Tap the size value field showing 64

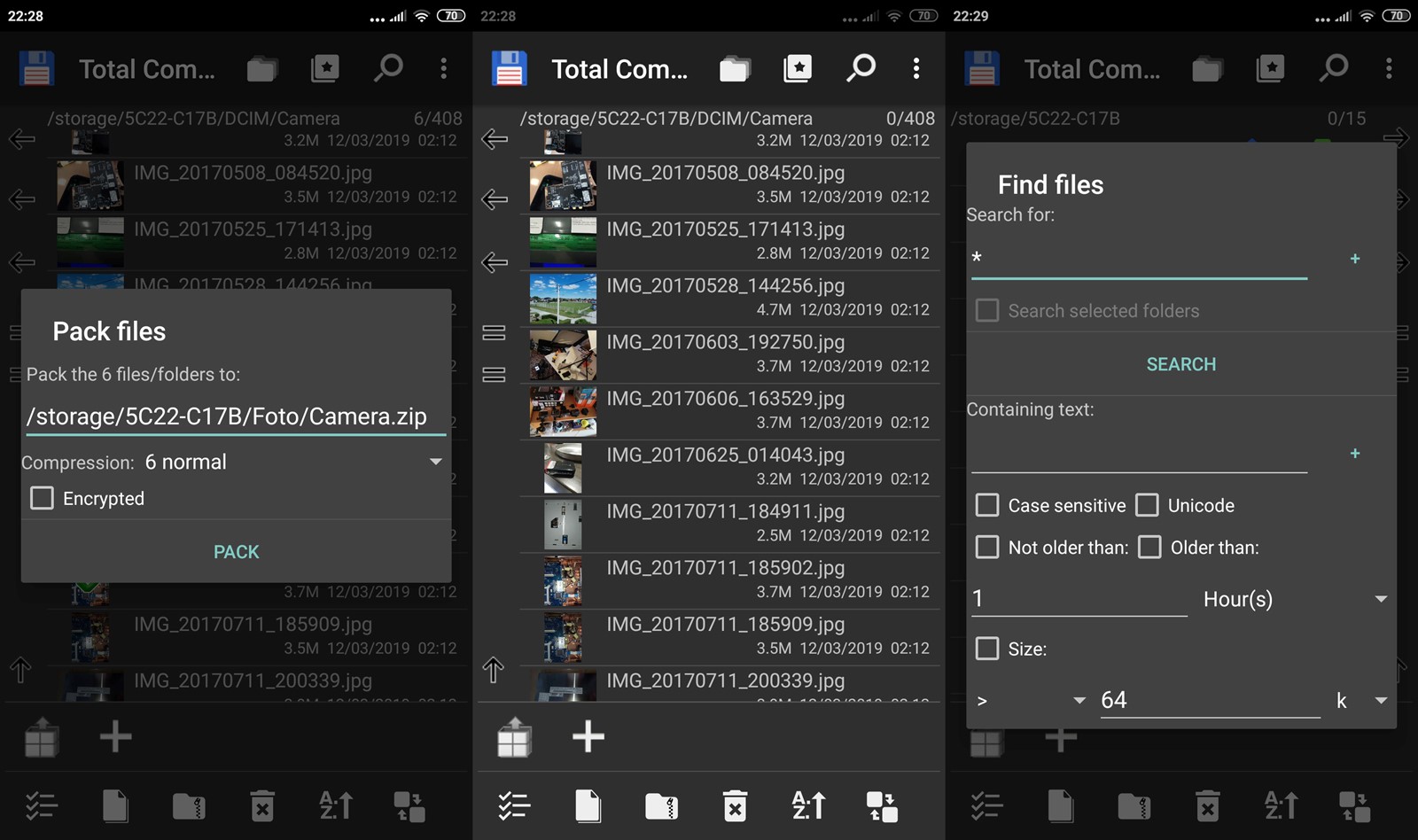pyautogui.click(x=1210, y=700)
